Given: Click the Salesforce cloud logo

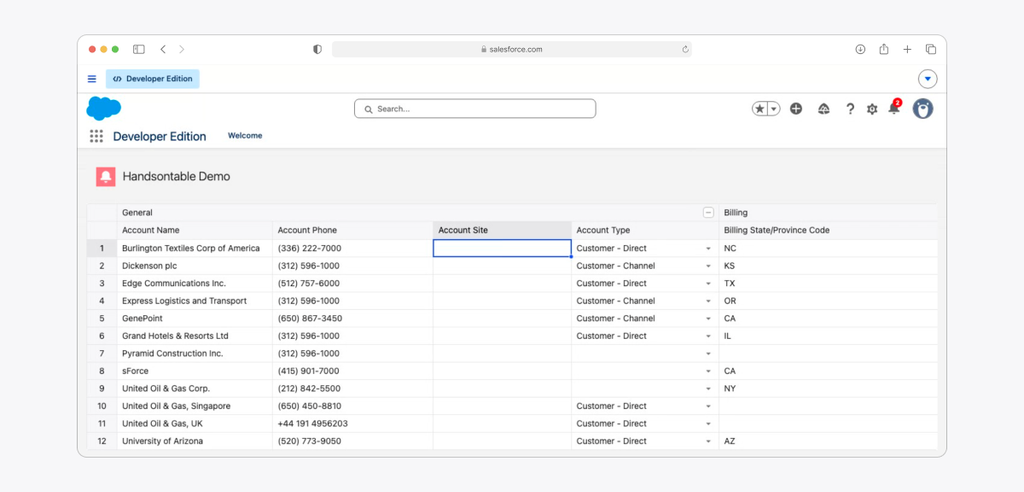Looking at the screenshot, I should (103, 108).
